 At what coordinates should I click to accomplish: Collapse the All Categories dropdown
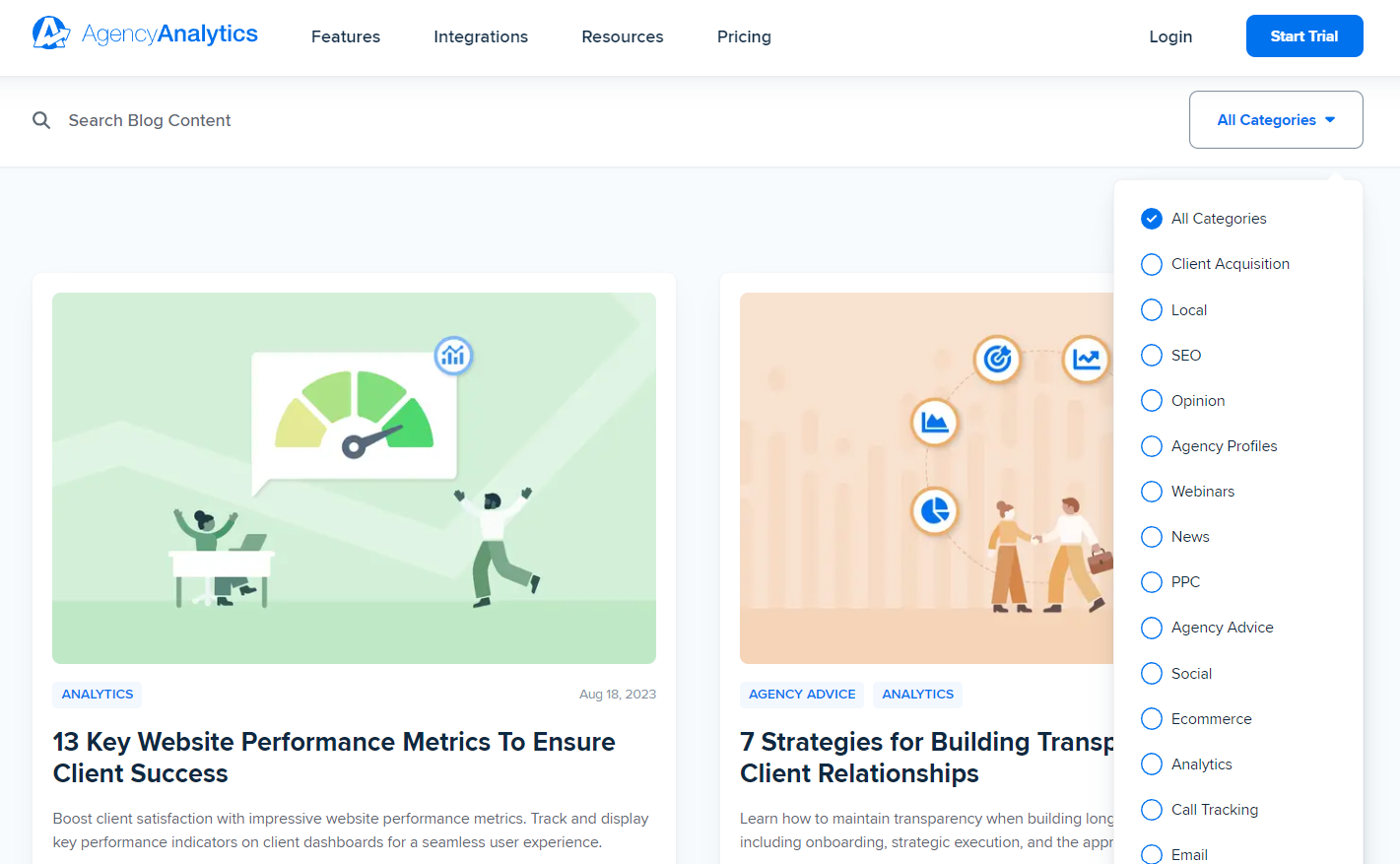[x=1275, y=119]
